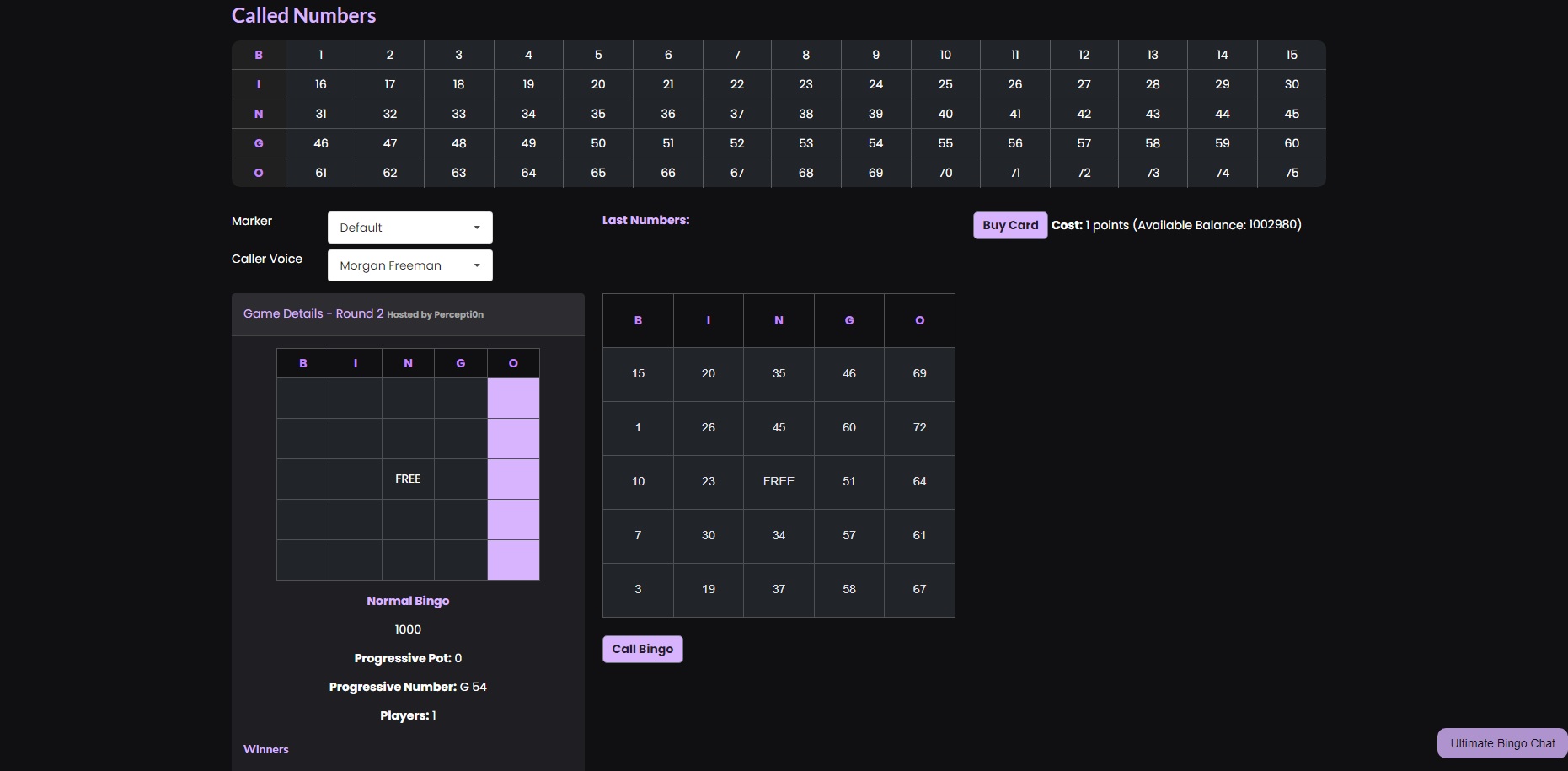This screenshot has width=1568, height=771.
Task: Mark number 7 on the bingo card
Action: [x=638, y=536]
